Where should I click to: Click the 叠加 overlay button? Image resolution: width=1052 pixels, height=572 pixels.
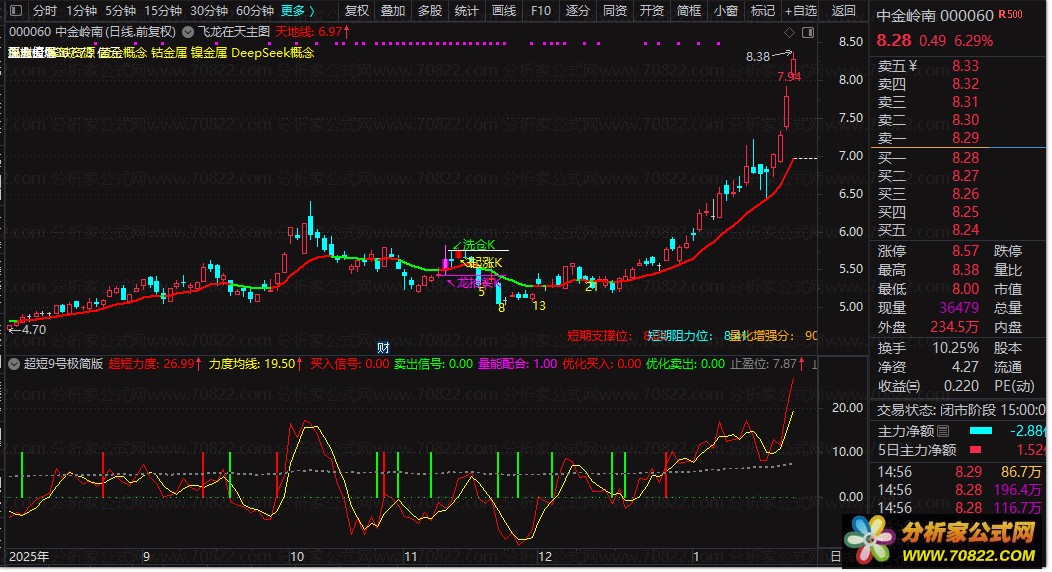coord(392,11)
